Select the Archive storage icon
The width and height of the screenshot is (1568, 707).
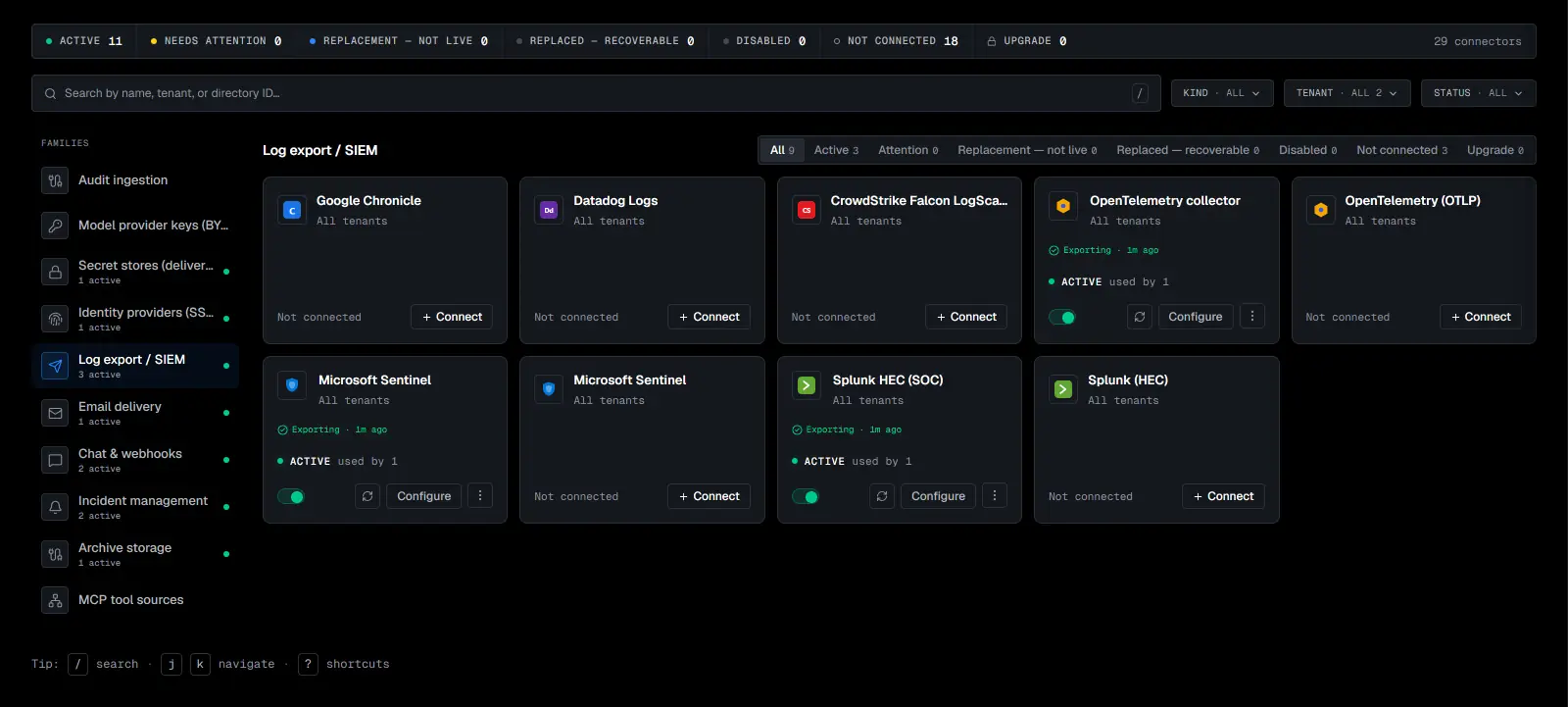[55, 554]
